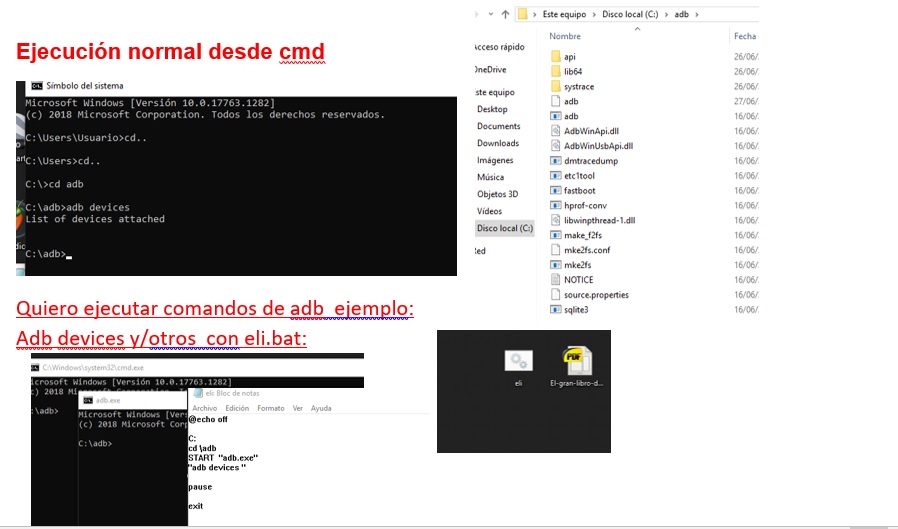Click the Up arrow in Explorer navigation
This screenshot has width=898, height=529.
click(x=505, y=14)
